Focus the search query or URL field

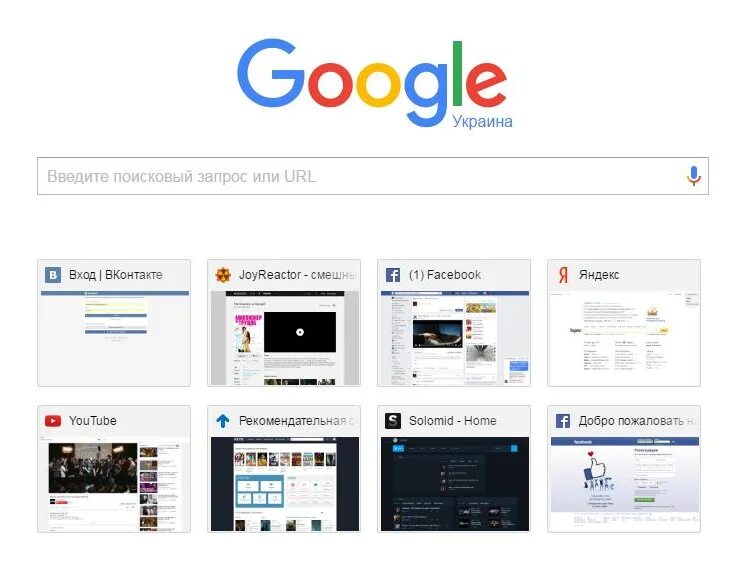[x=373, y=176]
